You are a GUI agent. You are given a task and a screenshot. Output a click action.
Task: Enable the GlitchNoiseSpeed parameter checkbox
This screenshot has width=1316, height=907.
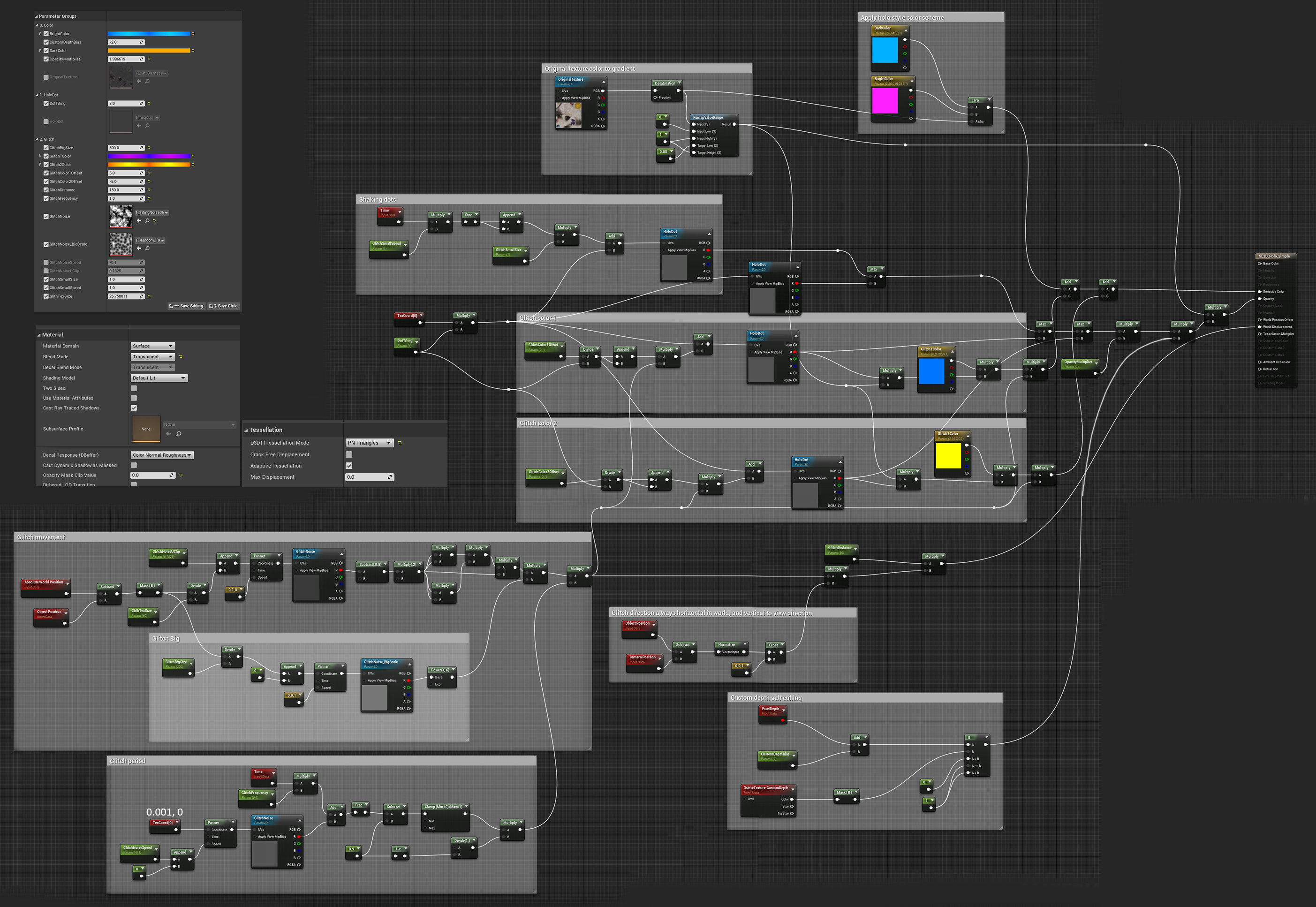tap(46, 263)
